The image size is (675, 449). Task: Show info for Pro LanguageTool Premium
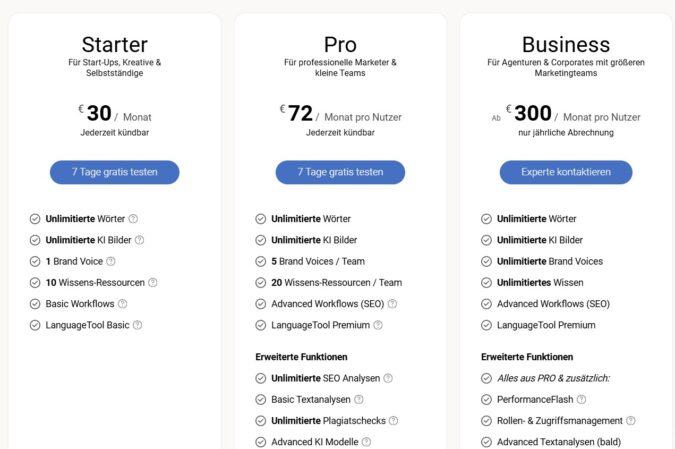377,325
